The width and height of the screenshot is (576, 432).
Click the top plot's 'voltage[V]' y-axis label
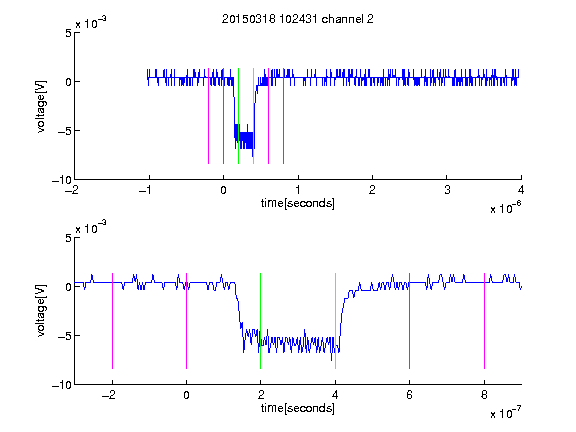coord(41,107)
